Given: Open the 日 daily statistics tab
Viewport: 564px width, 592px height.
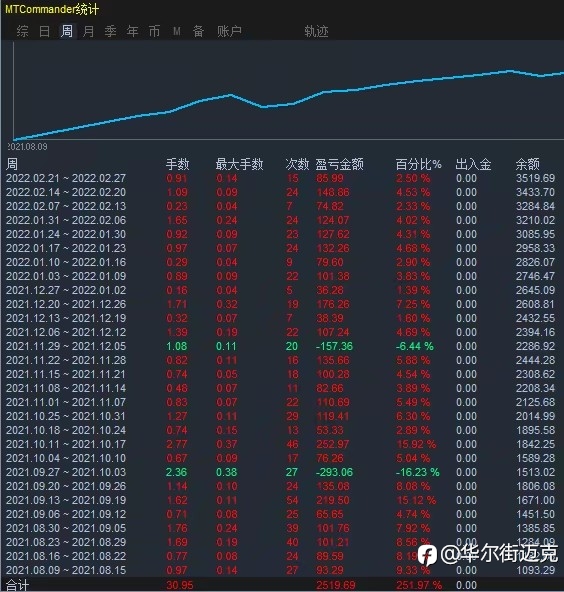Looking at the screenshot, I should tap(45, 31).
